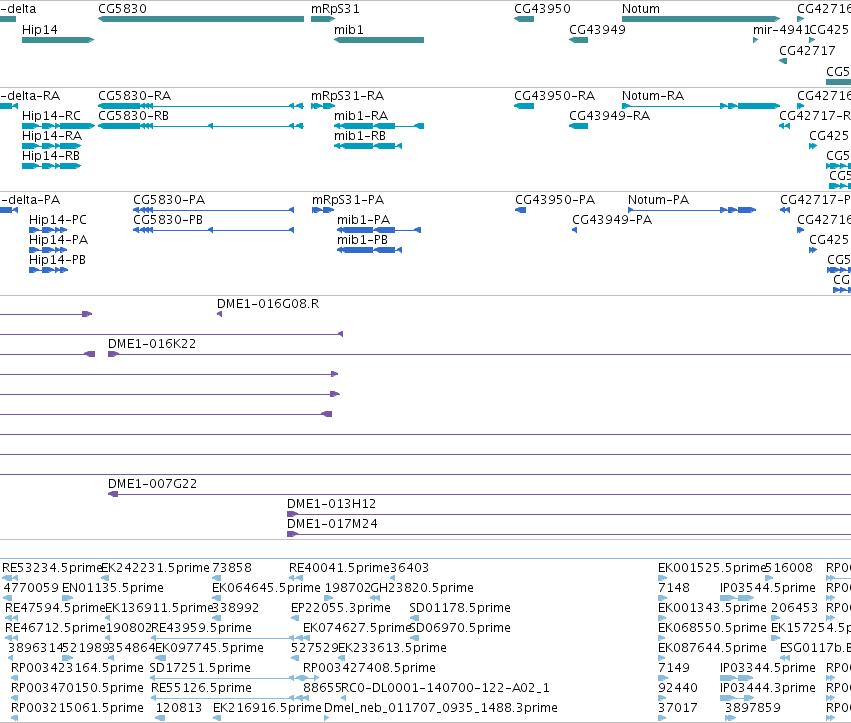Click the CG5830-PB protein label
This screenshot has width=851, height=723.
(x=168, y=220)
